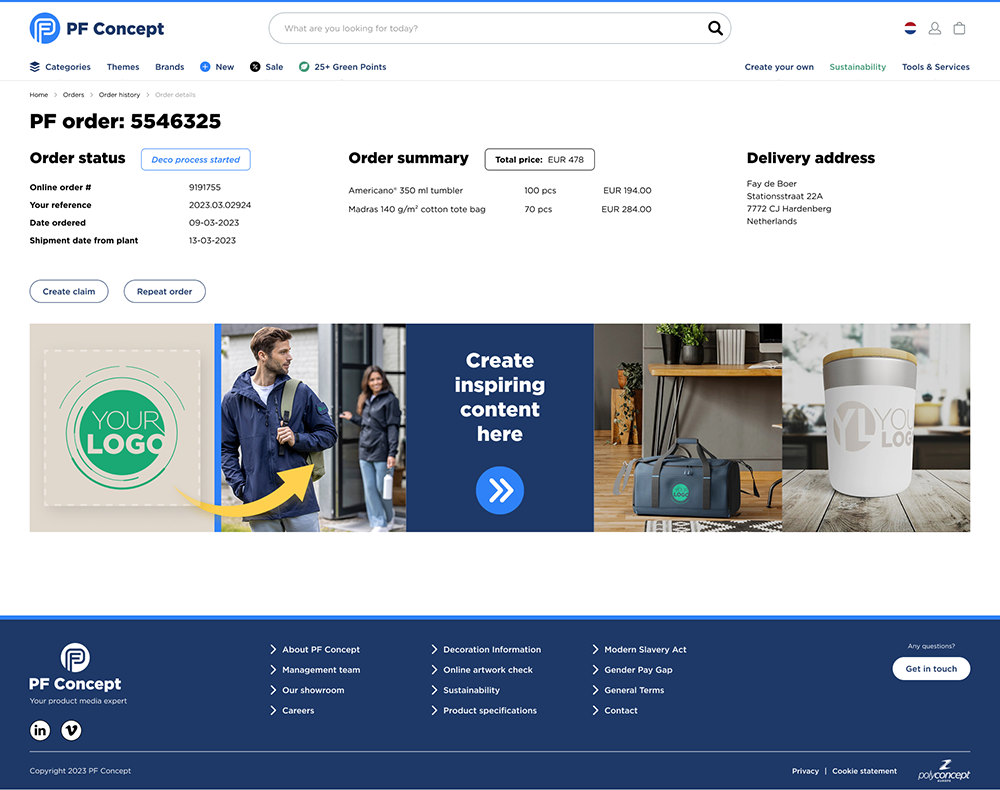Select the Netherlands flag language icon
1000x790 pixels.
(x=910, y=28)
